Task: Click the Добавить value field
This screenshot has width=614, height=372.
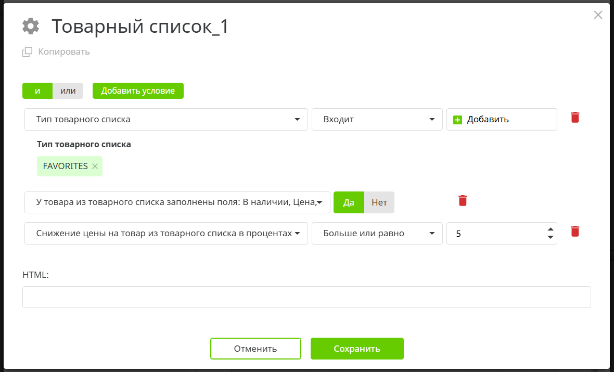Action: point(502,119)
